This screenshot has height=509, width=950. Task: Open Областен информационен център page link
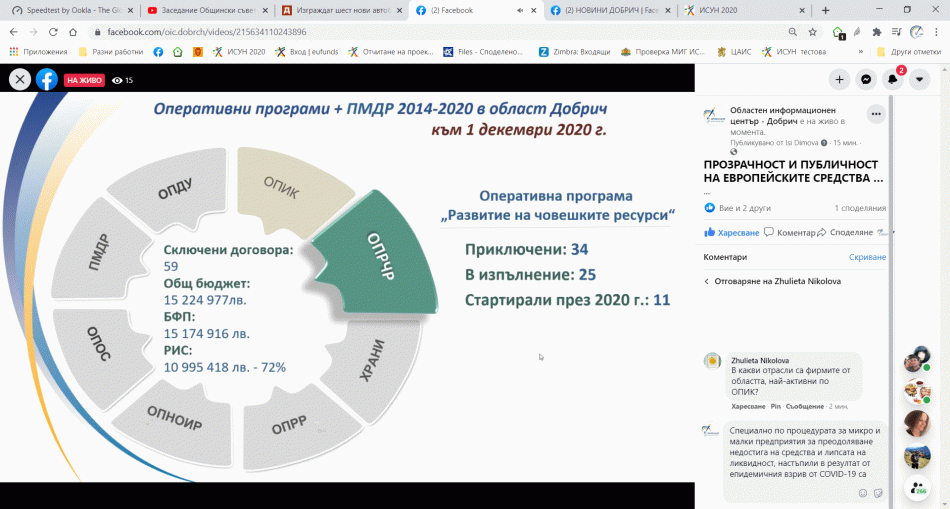tap(782, 115)
